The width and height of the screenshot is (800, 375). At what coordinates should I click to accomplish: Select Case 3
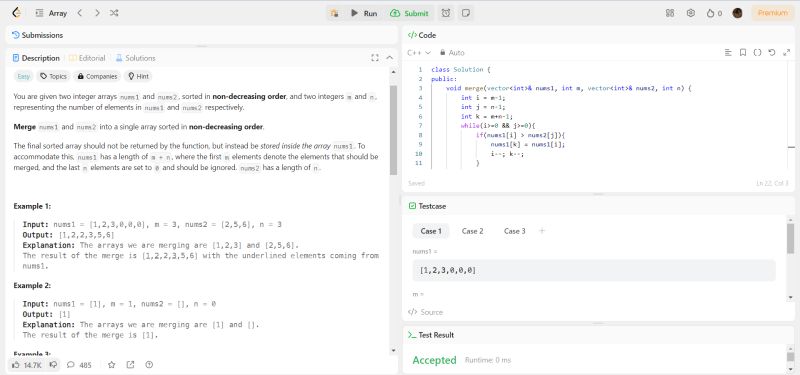(x=514, y=231)
